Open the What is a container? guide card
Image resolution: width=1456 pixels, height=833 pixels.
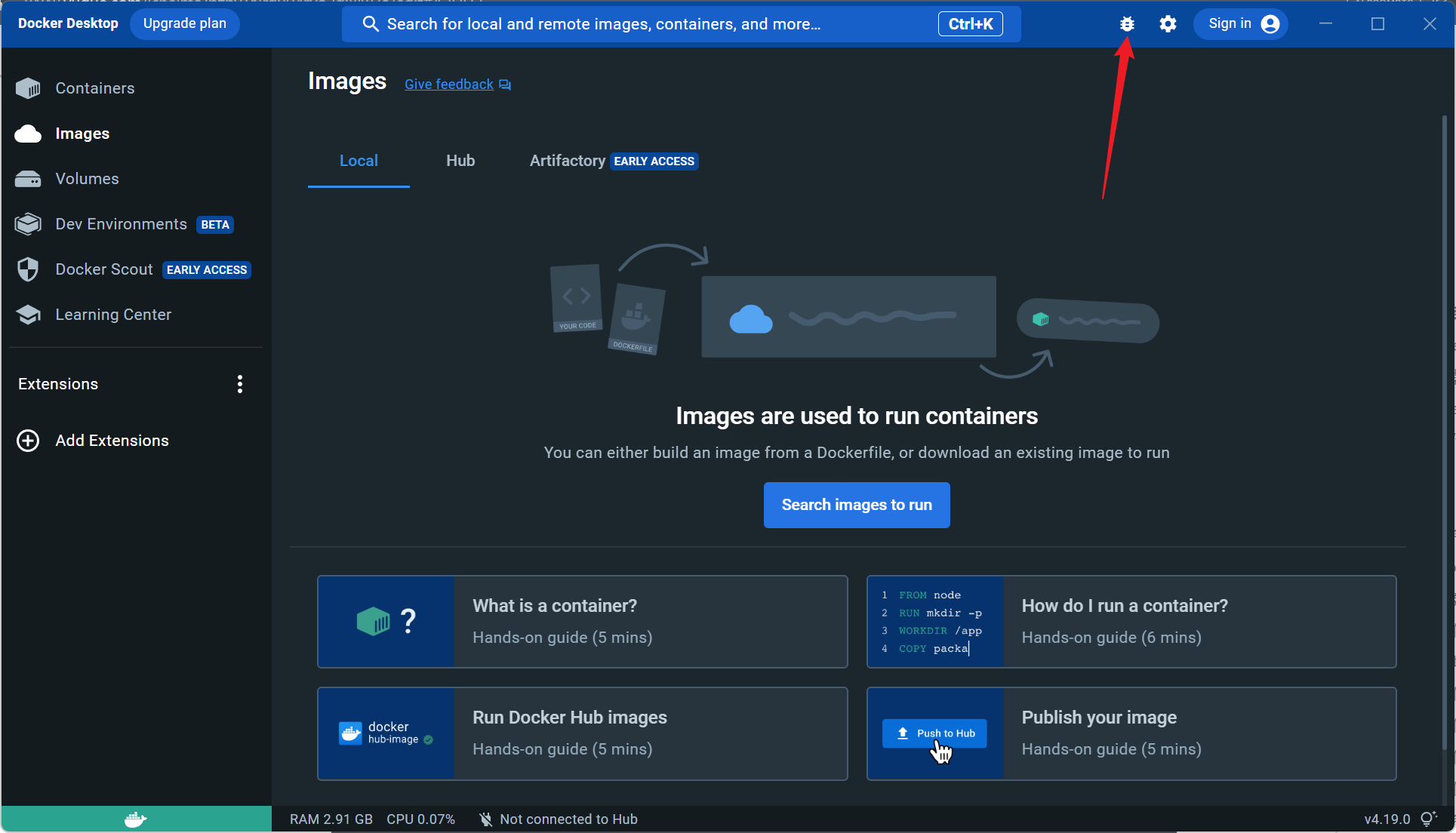[582, 622]
